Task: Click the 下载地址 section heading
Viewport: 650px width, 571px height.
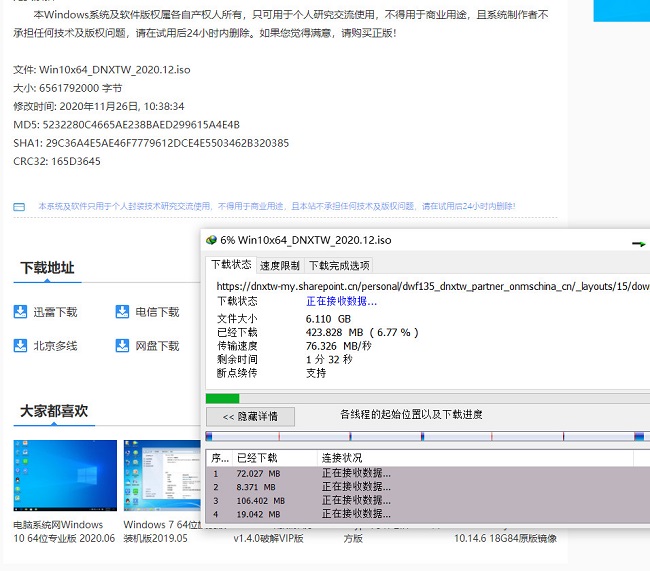Action: pyautogui.click(x=47, y=267)
